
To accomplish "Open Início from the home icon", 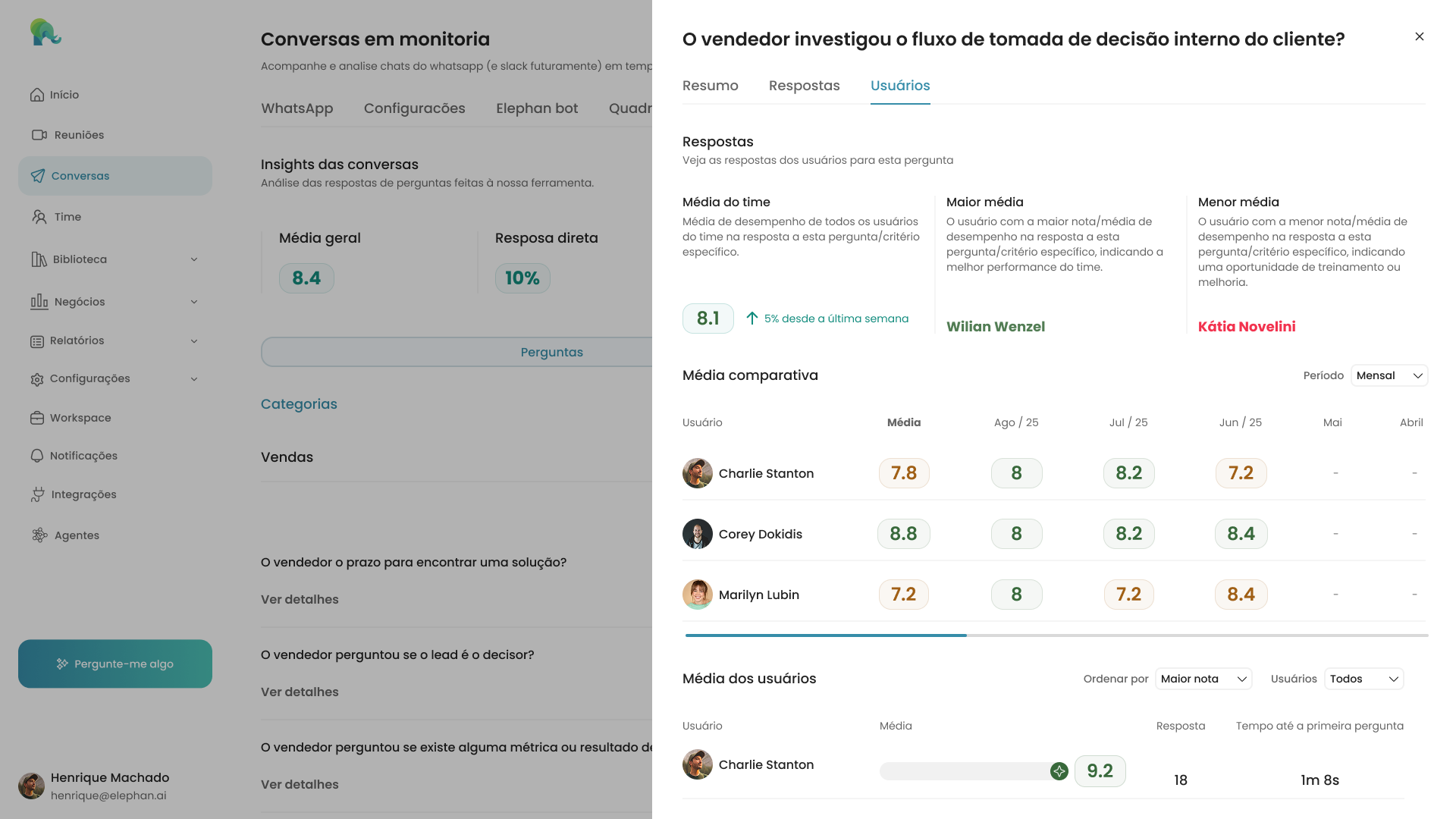I will [37, 95].
